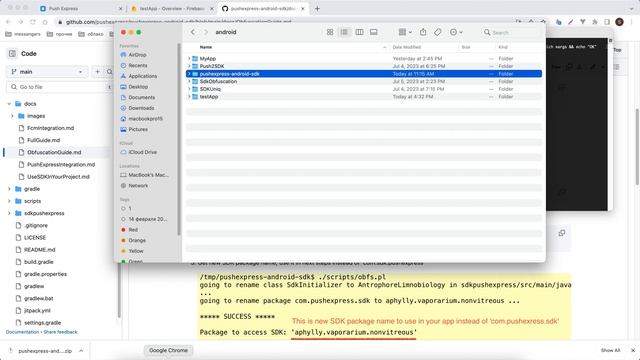Expand the images folder in GitHub tree
The height and width of the screenshot is (360, 640).
(12, 116)
